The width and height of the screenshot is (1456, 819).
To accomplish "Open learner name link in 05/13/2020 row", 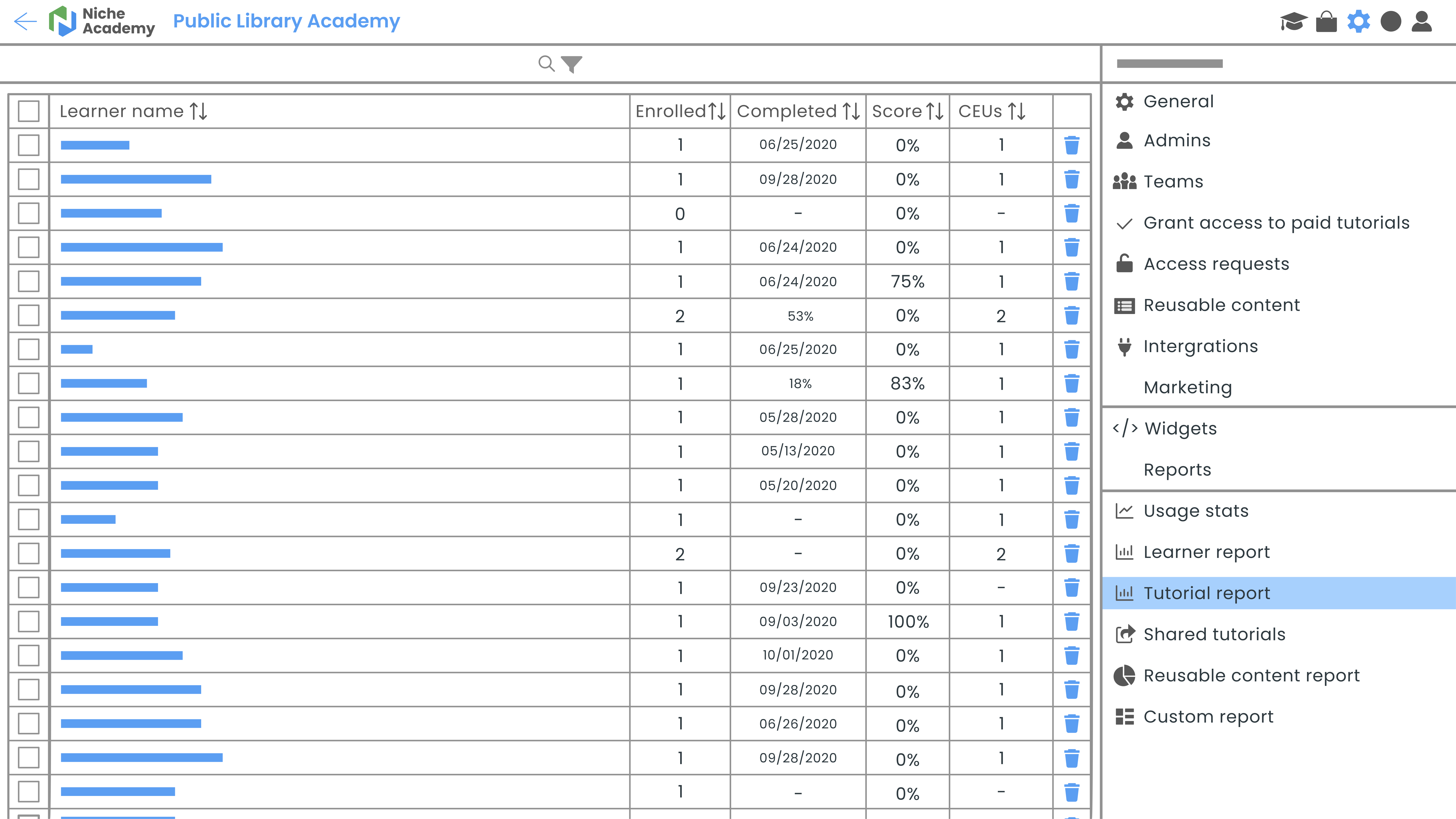I will (x=109, y=452).
